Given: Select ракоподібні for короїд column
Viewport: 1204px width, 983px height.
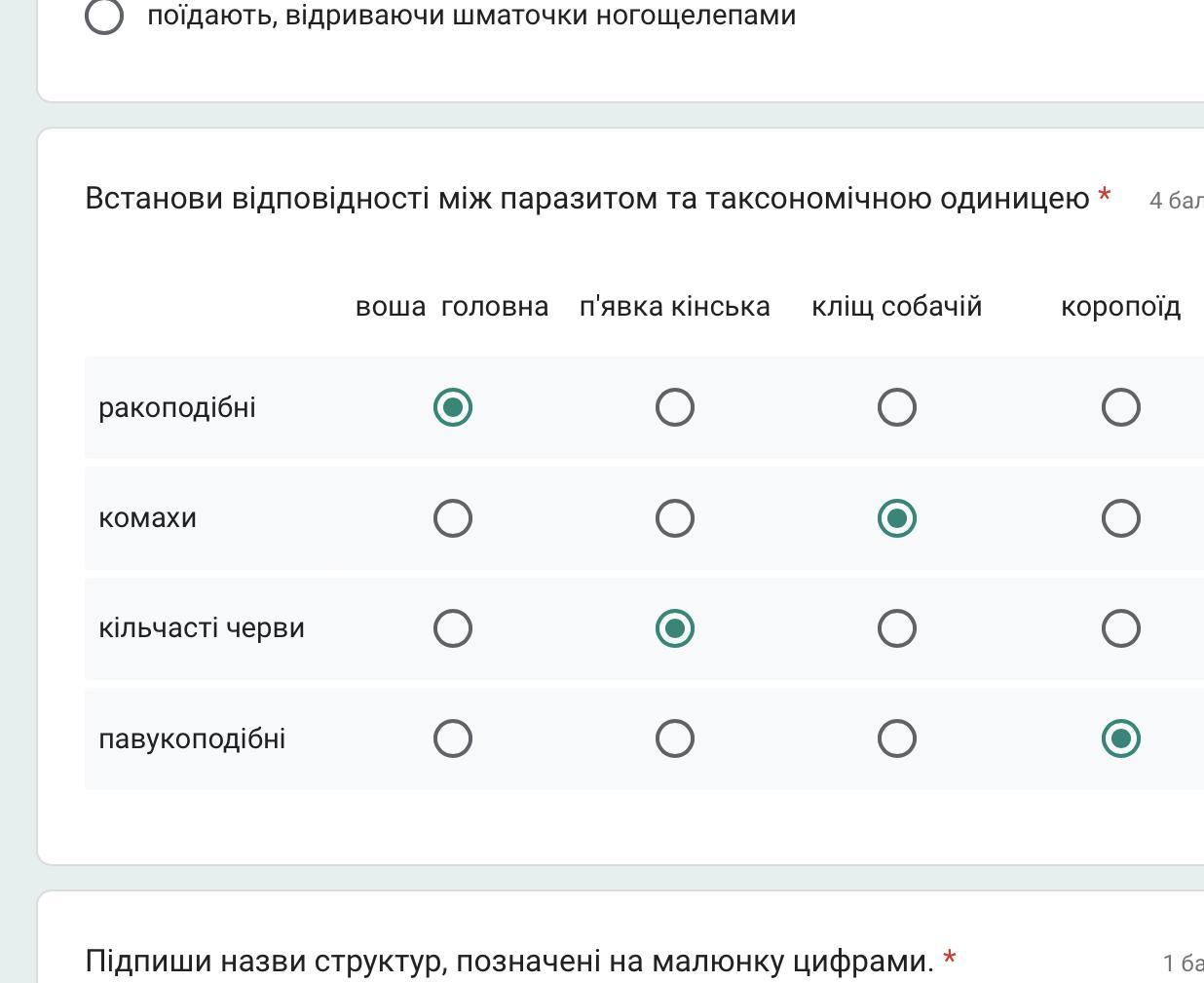Looking at the screenshot, I should [1120, 407].
